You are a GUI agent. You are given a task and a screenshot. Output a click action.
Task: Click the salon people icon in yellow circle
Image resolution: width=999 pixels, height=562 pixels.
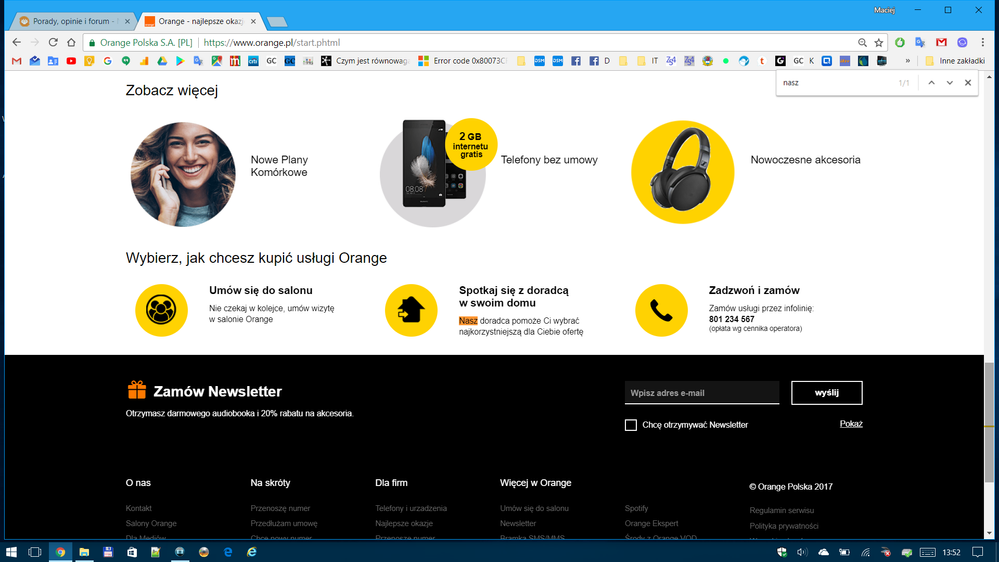click(161, 310)
